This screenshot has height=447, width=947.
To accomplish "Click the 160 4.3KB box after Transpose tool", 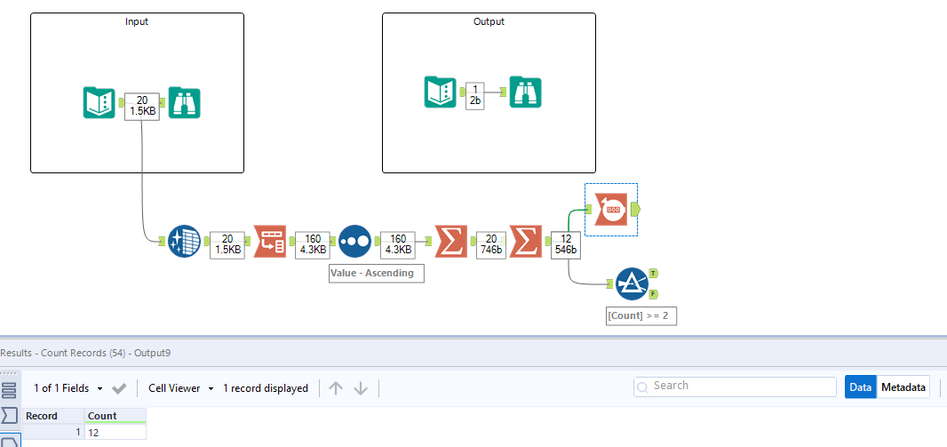I will (x=312, y=245).
